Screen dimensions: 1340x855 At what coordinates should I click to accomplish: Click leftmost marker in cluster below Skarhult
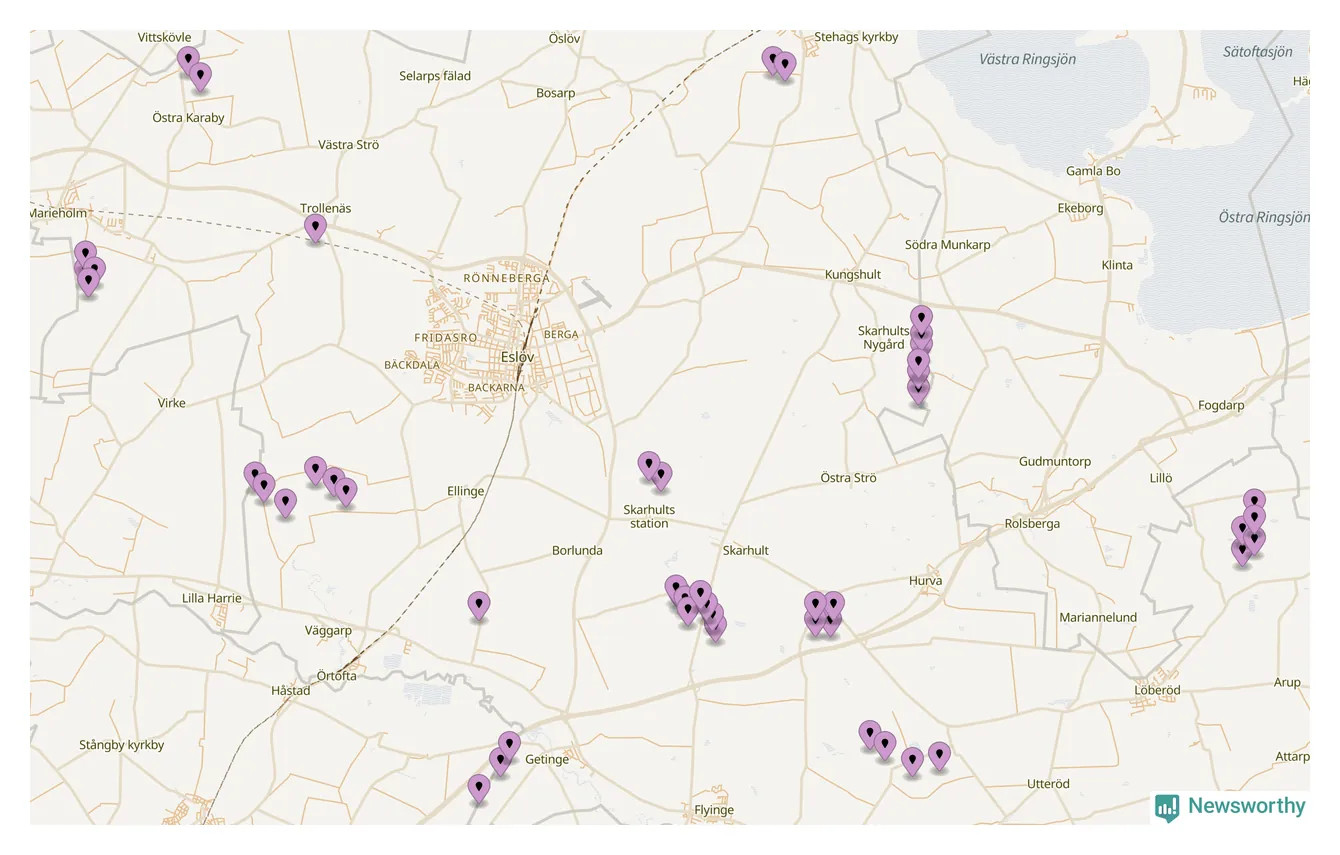pos(676,589)
